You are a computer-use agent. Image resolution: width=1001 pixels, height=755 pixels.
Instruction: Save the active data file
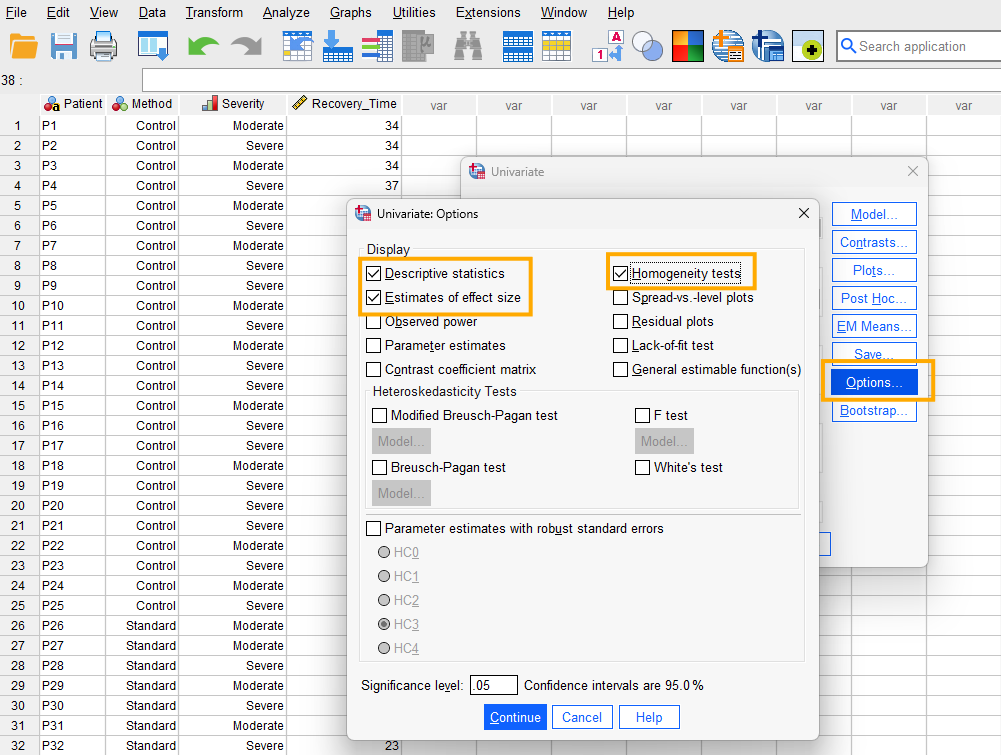(63, 46)
